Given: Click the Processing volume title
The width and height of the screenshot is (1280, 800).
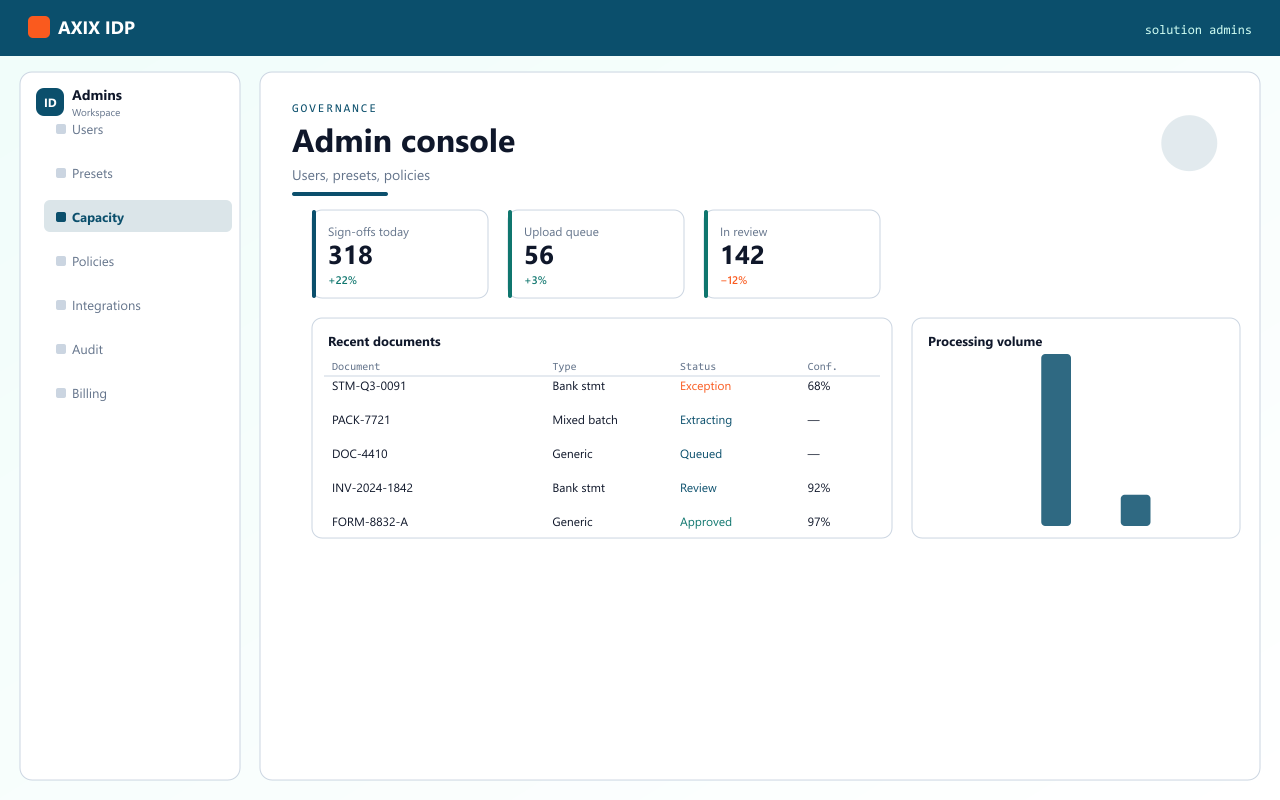Looking at the screenshot, I should [x=985, y=342].
